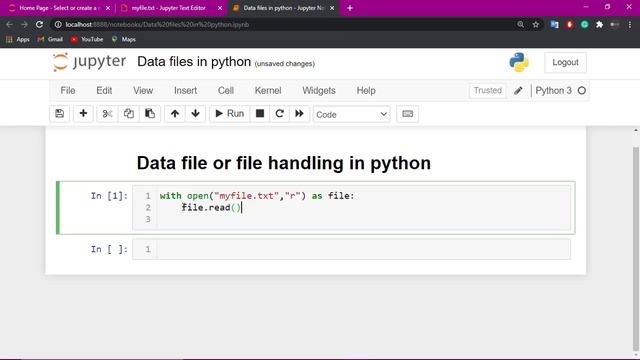
Task: Select the Data files in python tab
Action: [x=283, y=8]
